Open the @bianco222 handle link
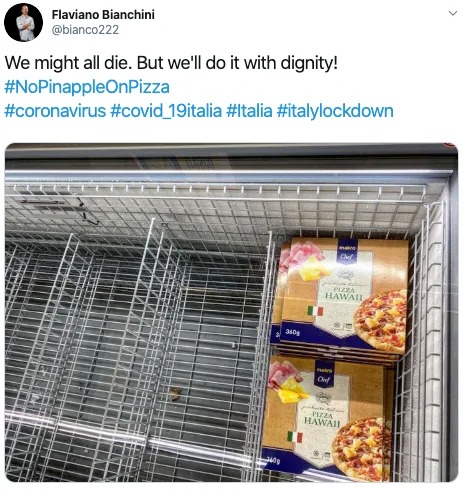 [85, 30]
